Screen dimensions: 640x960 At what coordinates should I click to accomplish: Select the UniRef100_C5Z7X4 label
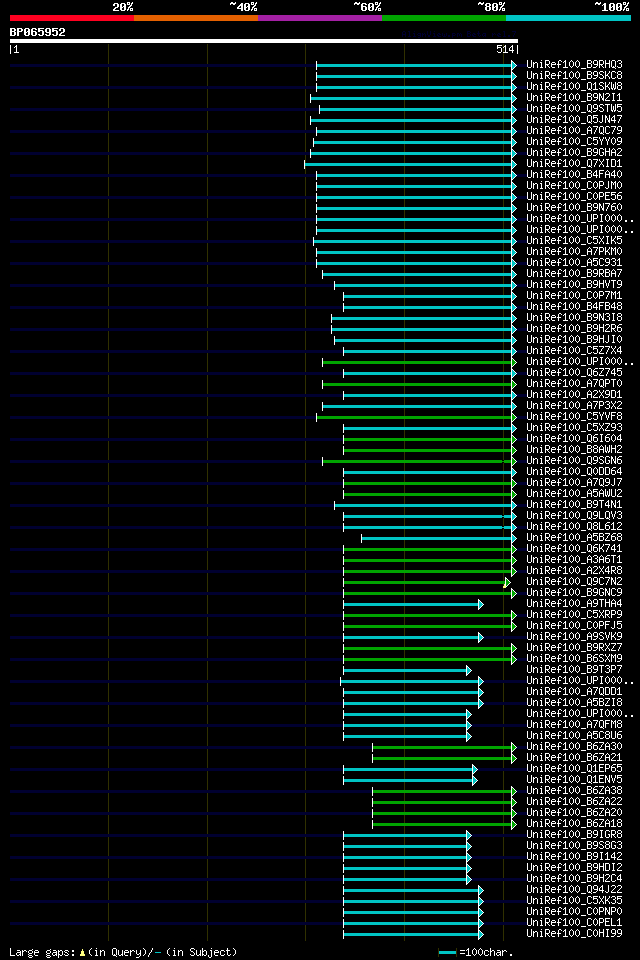tap(574, 351)
